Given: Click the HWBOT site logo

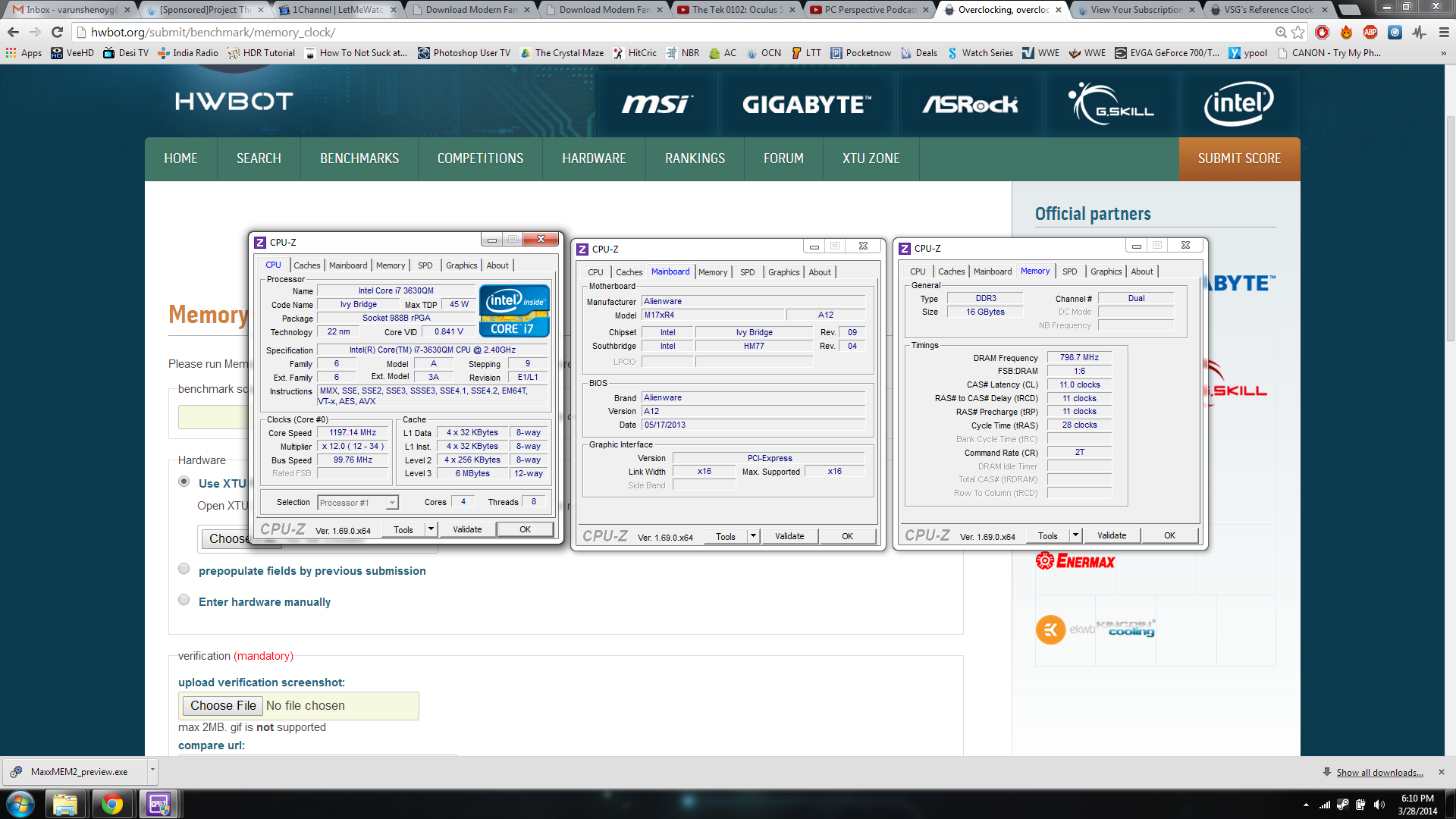Looking at the screenshot, I should point(234,101).
